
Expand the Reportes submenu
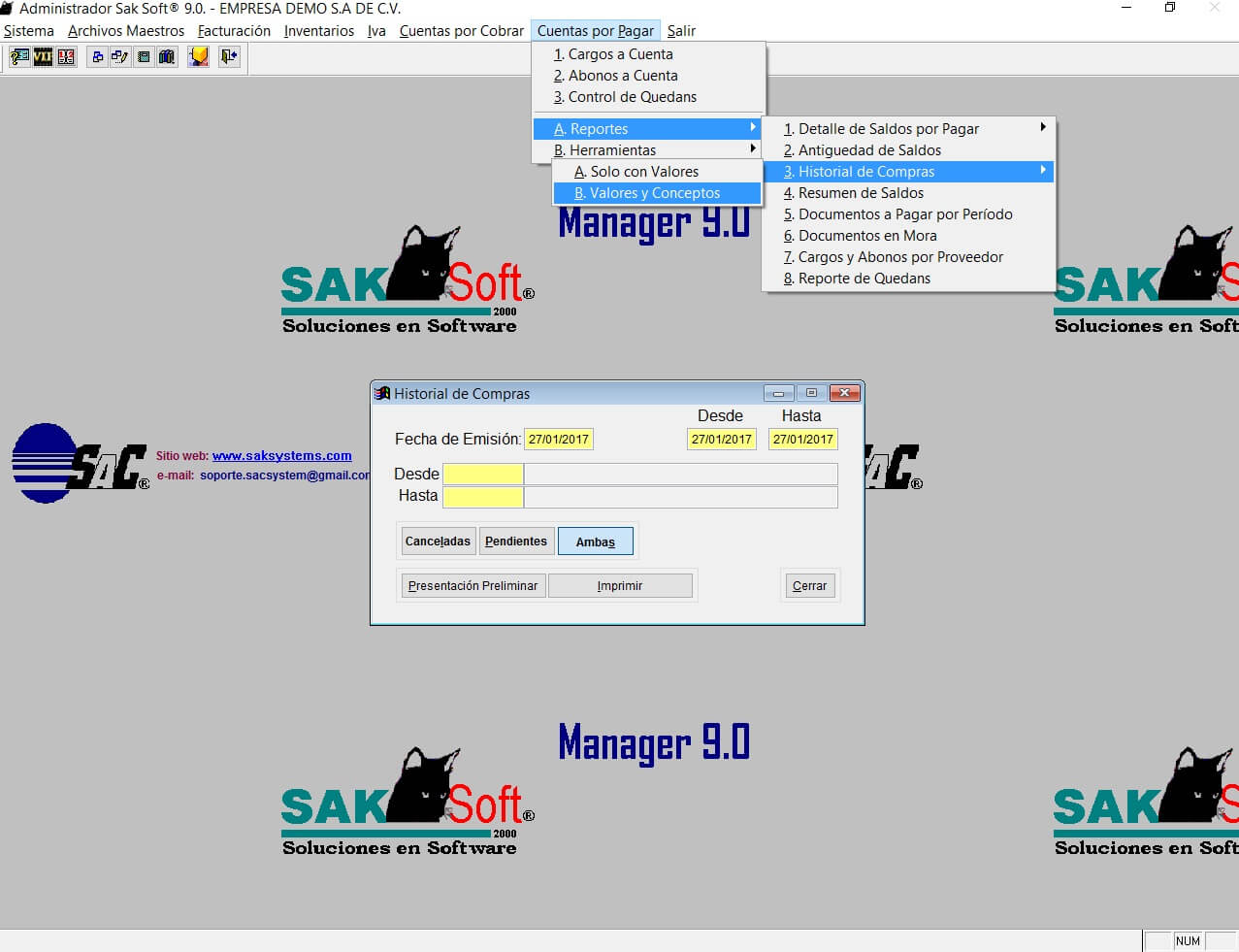(x=649, y=129)
